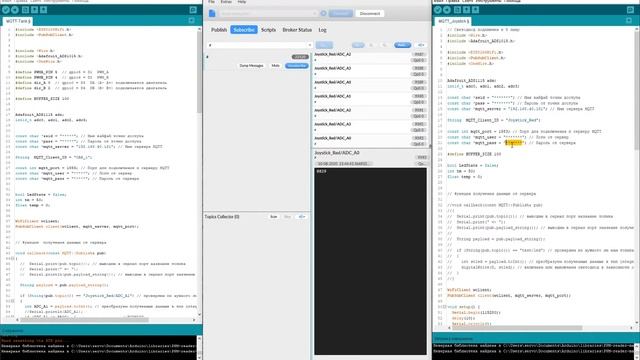Switch to the Publish tab
Viewport: 640px width, 360px height.
pyautogui.click(x=219, y=30)
